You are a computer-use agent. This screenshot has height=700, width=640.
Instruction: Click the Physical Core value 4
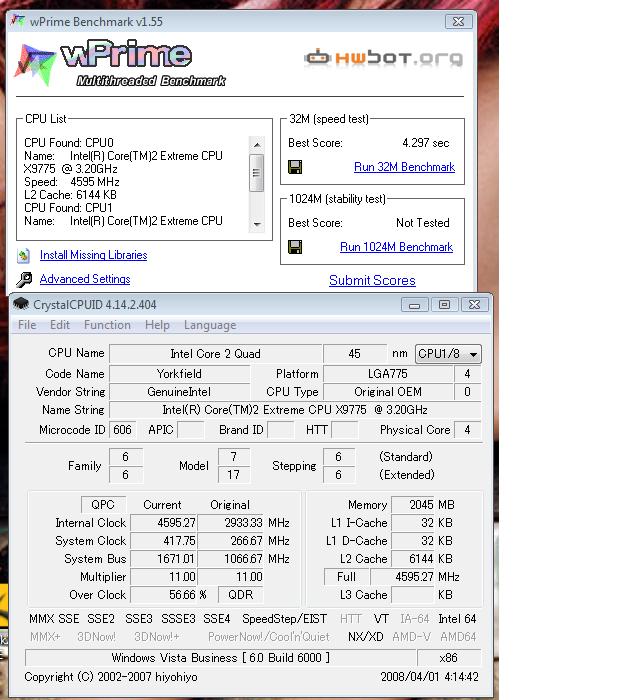tap(467, 430)
